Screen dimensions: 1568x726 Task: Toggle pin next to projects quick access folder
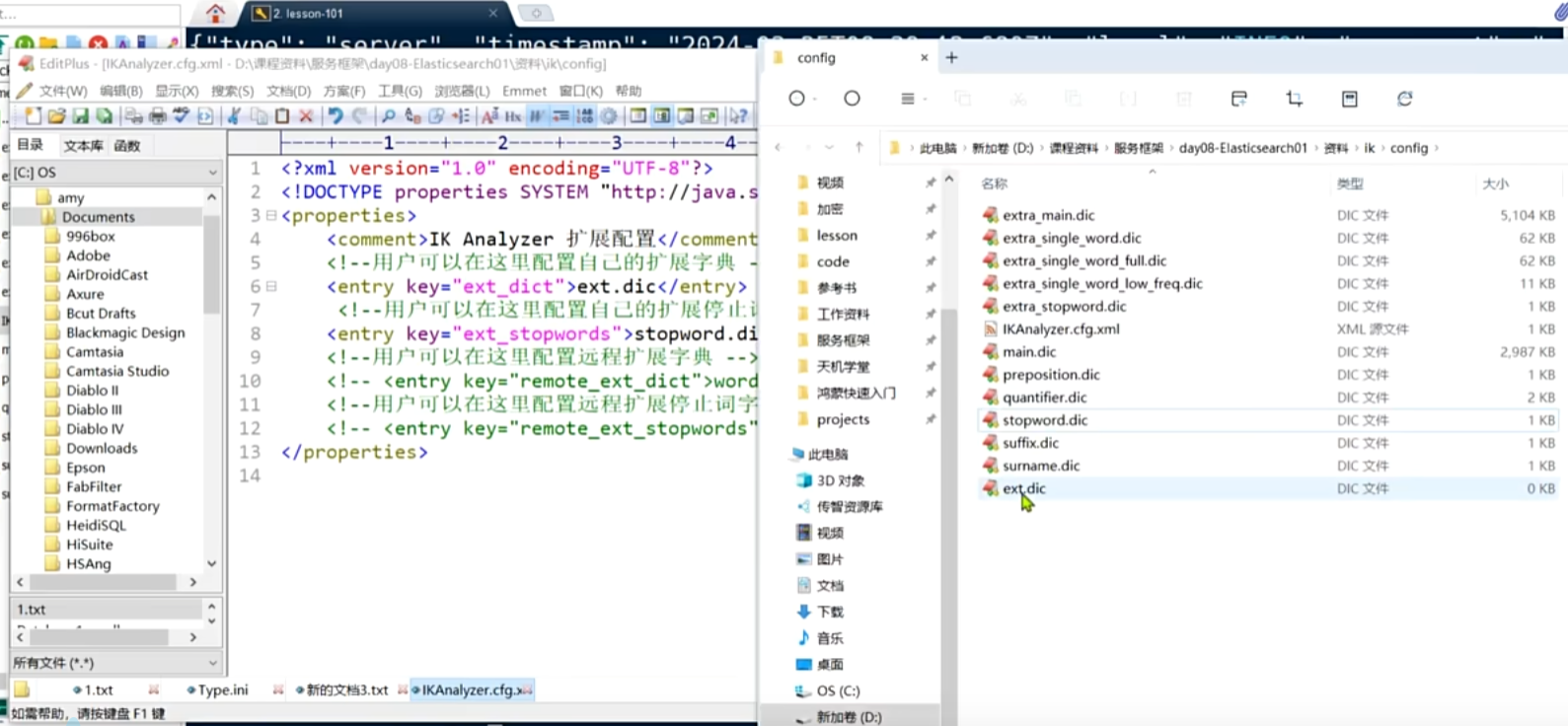(x=930, y=419)
